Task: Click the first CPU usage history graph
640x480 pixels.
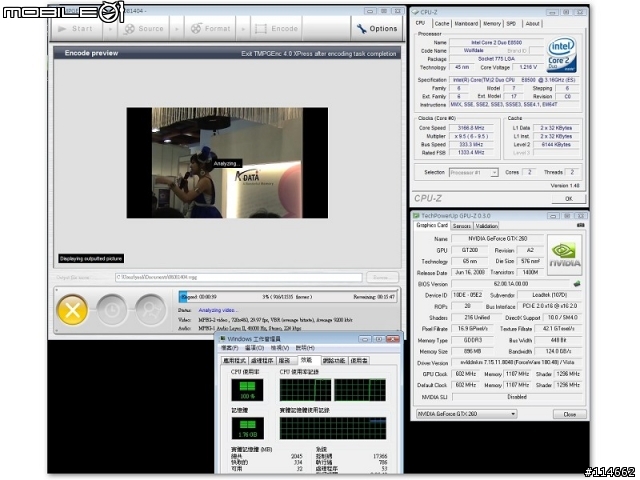Action: [x=305, y=390]
